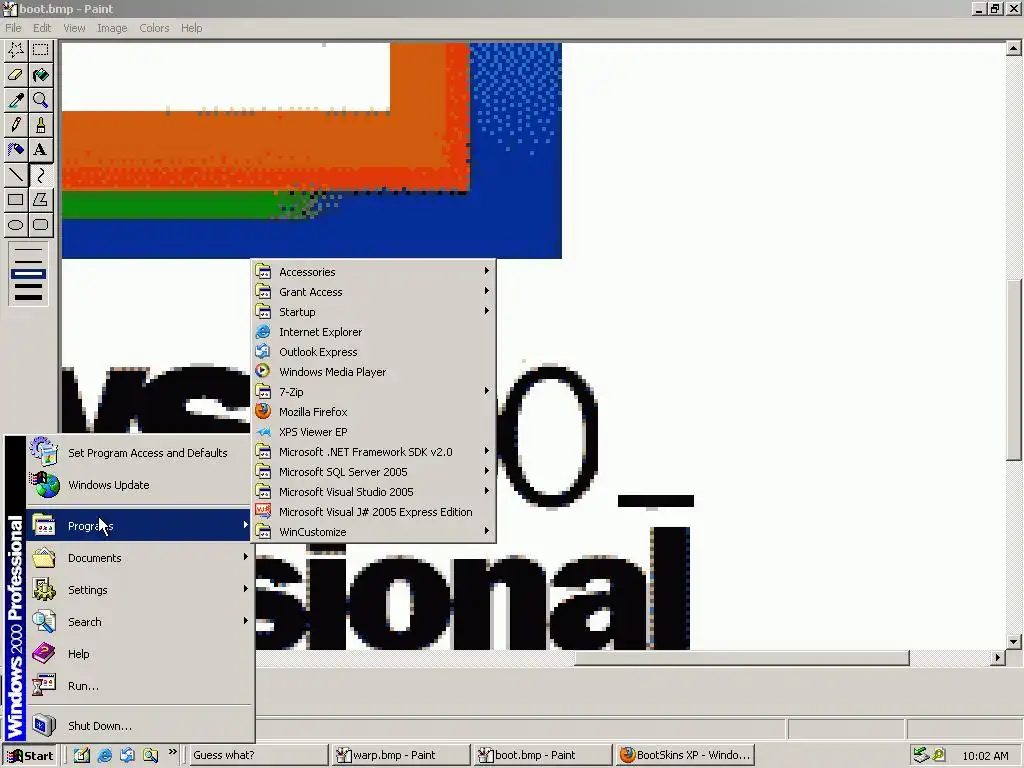Select the Polygon tool

[40, 200]
